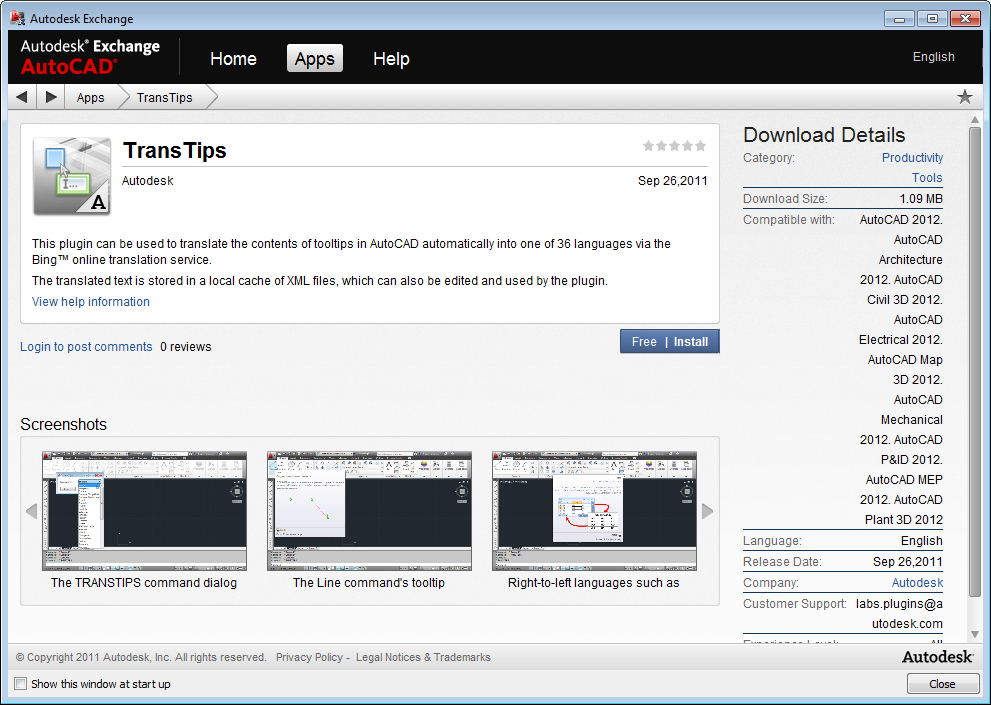Click Login to post comments link
Image resolution: width=991 pixels, height=705 pixels.
point(86,347)
